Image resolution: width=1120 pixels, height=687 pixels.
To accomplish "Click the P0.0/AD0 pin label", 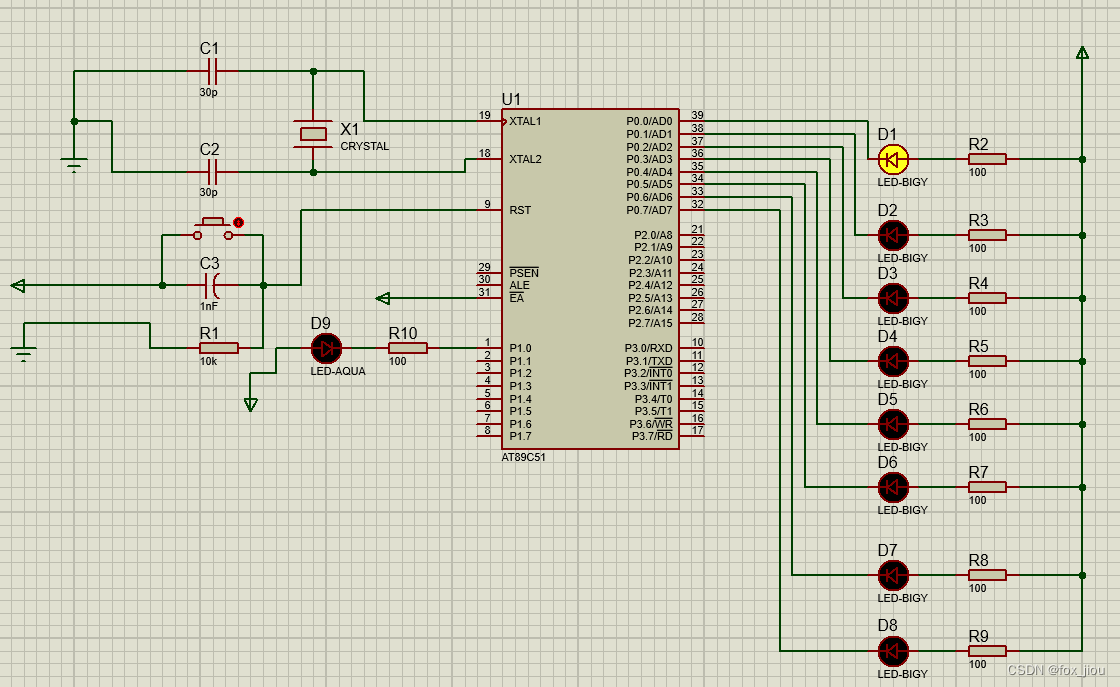I will (649, 121).
